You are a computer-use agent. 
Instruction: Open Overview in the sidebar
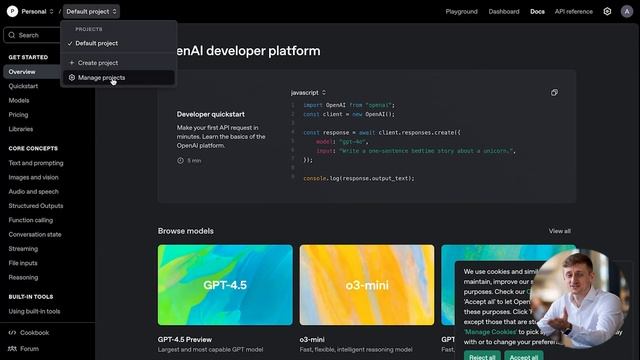(x=32, y=72)
